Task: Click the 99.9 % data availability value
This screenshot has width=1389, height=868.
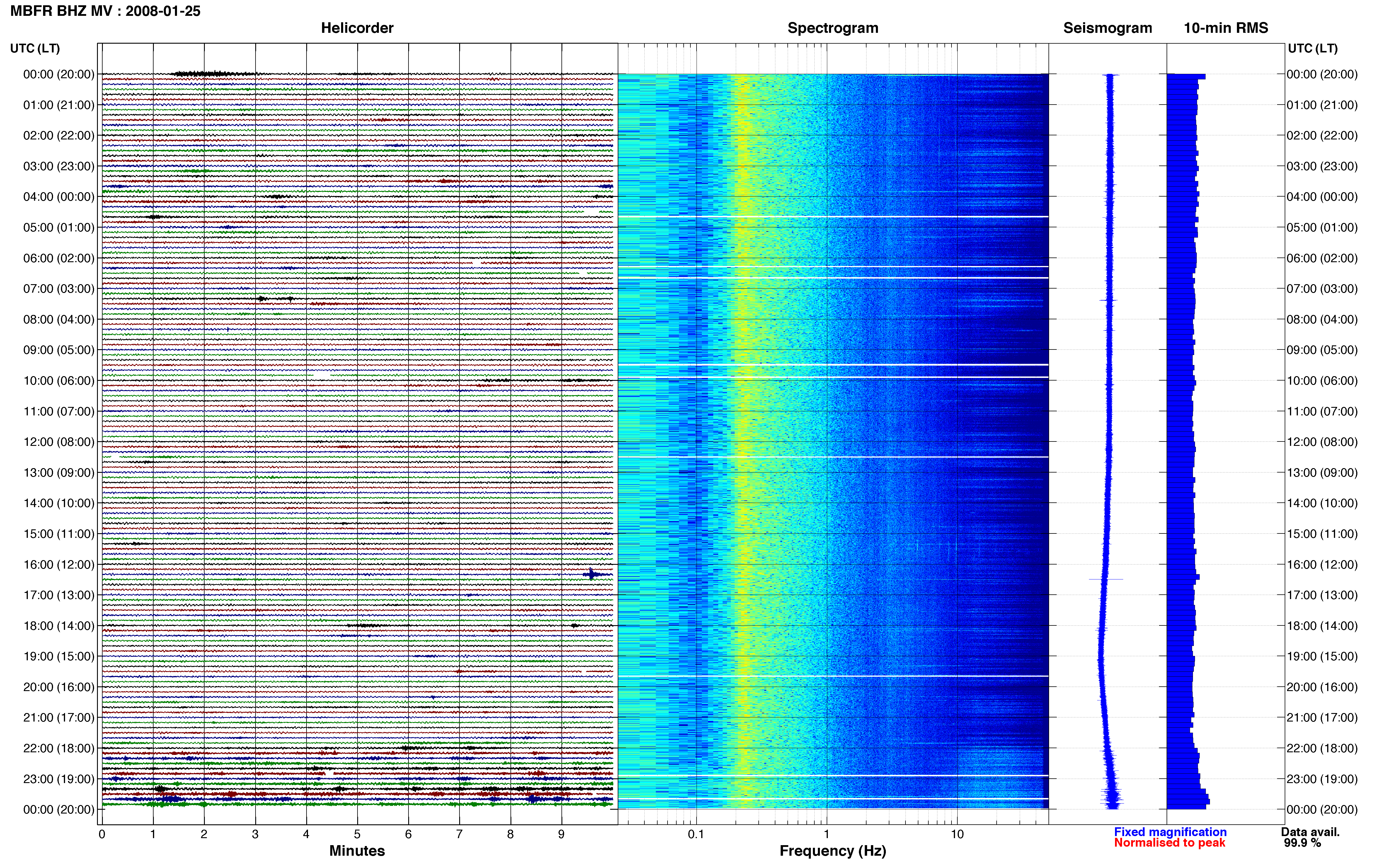Action: click(x=1302, y=843)
